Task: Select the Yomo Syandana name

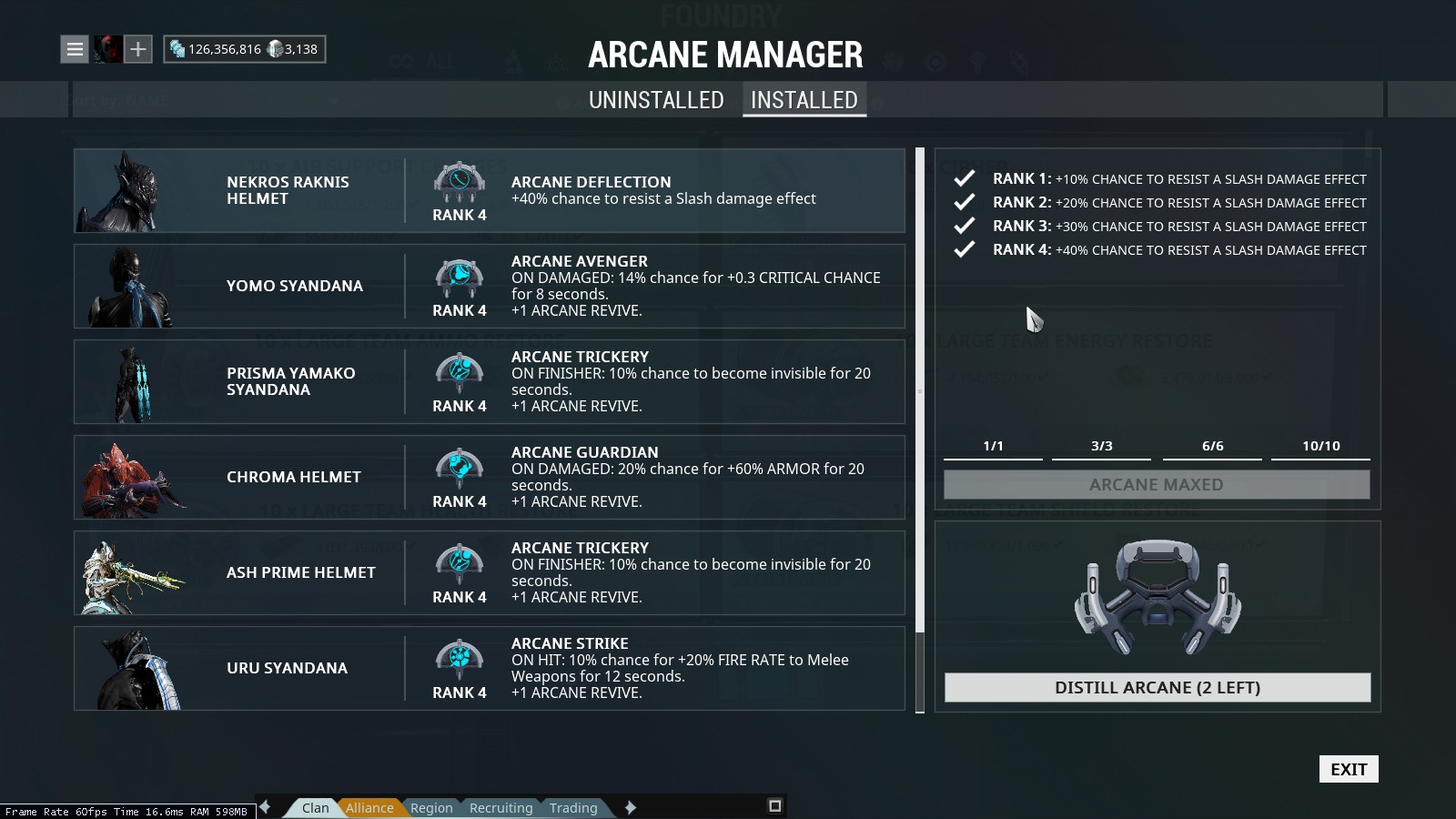Action: pos(295,286)
